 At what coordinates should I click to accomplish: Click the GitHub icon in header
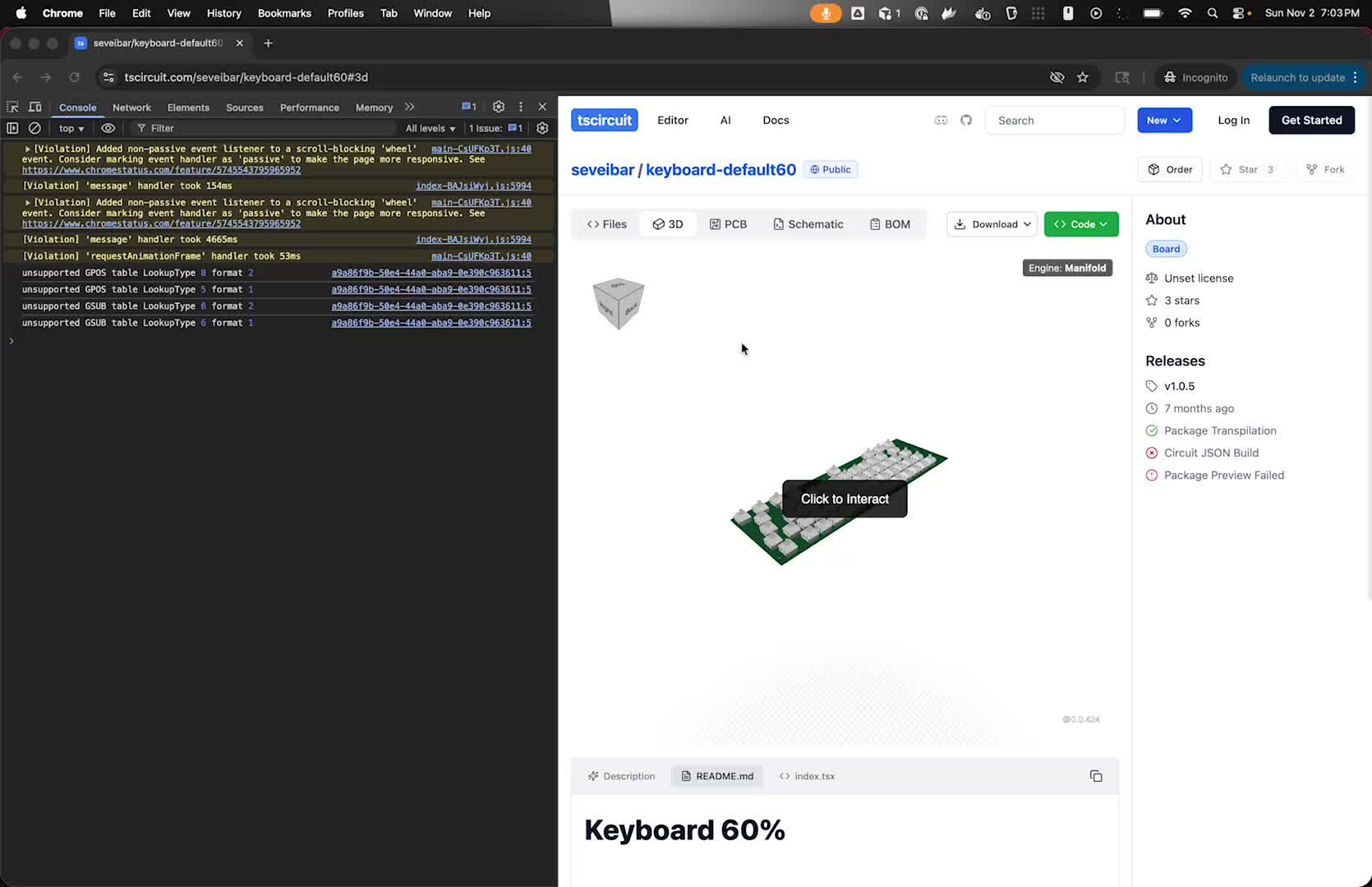(x=966, y=120)
